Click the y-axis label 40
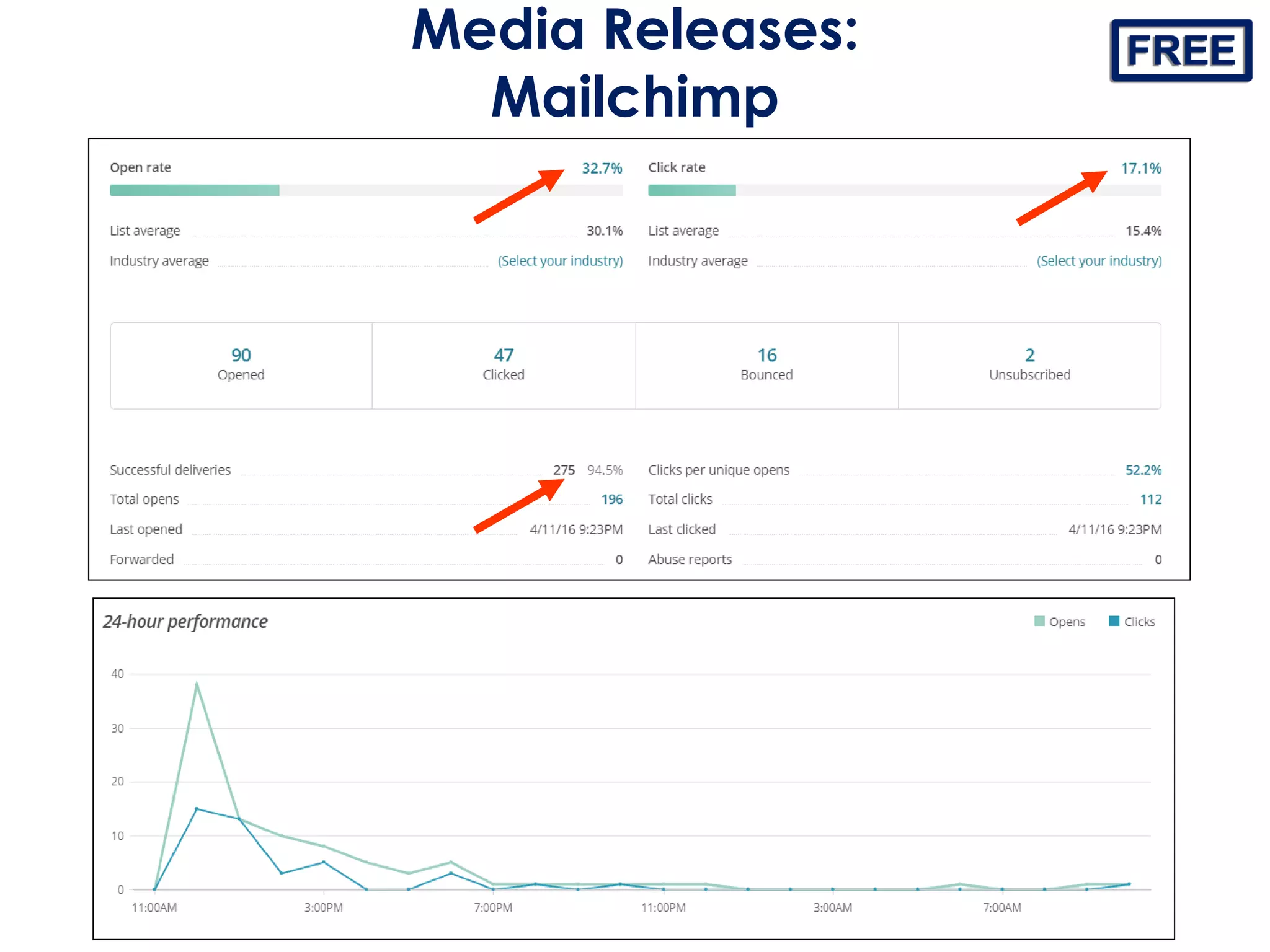Viewport: 1270px width, 952px height. 117,674
